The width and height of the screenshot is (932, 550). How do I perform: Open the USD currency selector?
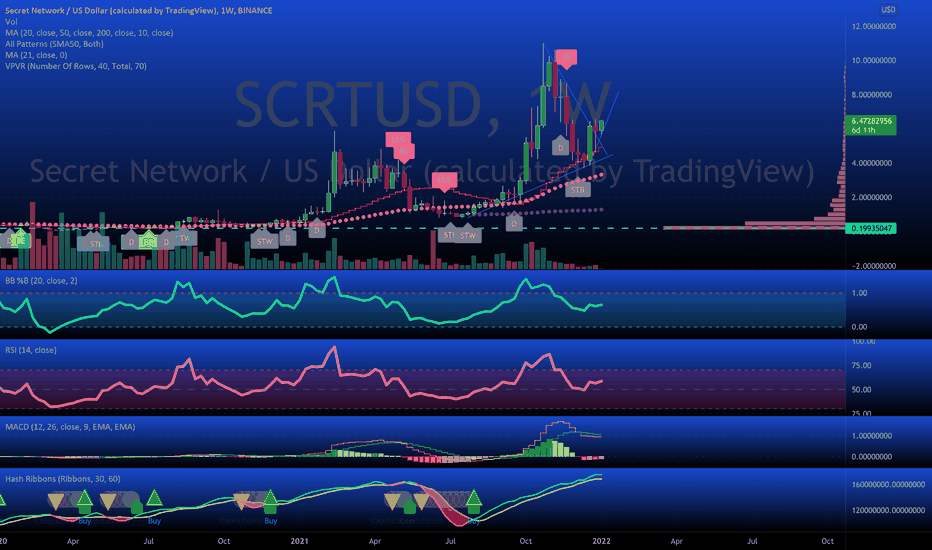click(888, 10)
